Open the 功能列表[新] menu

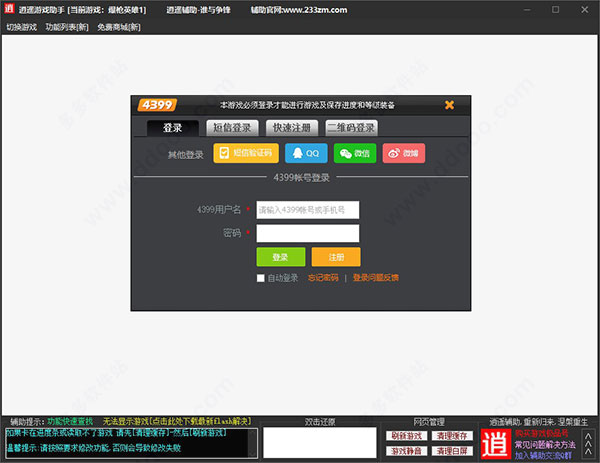[67, 27]
